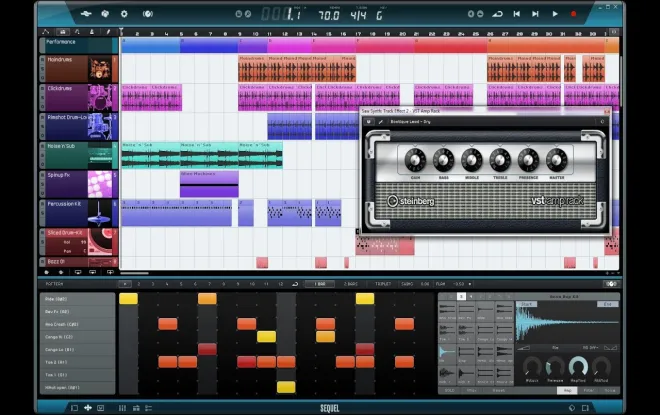Click the Start marker on sample waveform

[527, 304]
